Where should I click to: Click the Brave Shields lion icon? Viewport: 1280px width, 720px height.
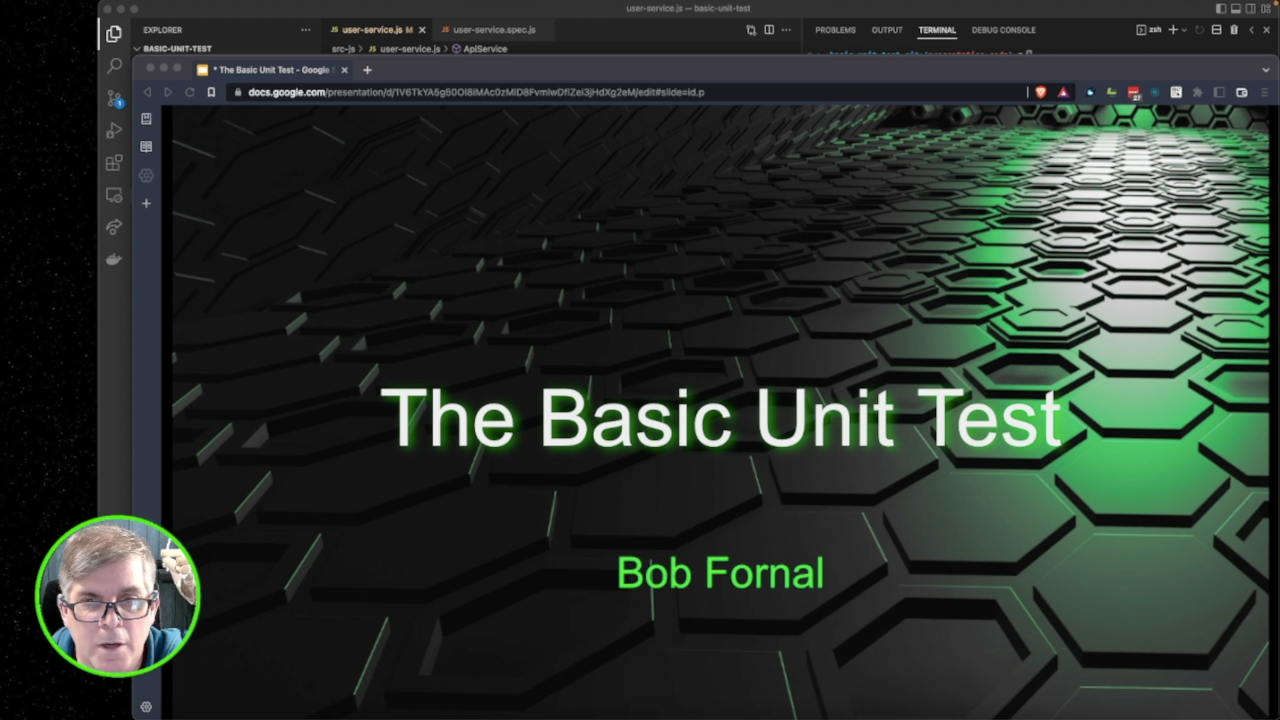1041,92
